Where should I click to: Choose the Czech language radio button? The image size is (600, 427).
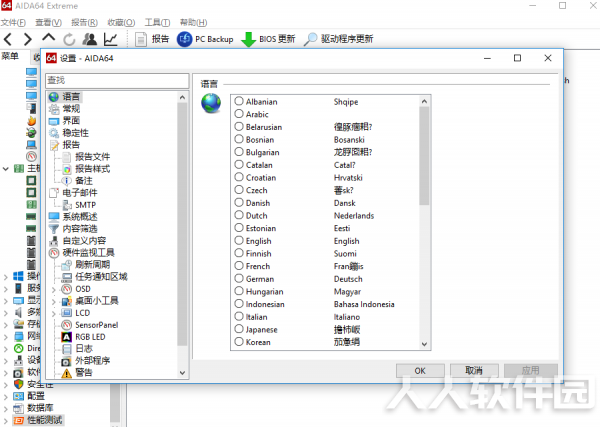[x=239, y=190]
